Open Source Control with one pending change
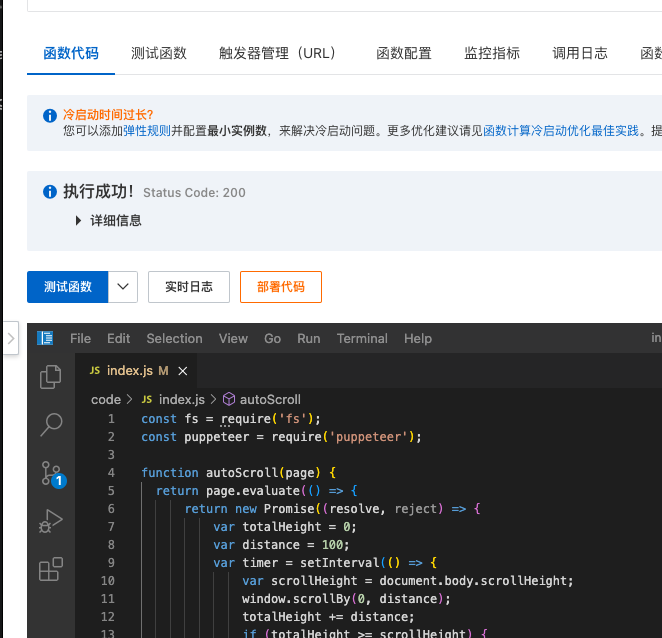This screenshot has width=662, height=638. [53, 474]
